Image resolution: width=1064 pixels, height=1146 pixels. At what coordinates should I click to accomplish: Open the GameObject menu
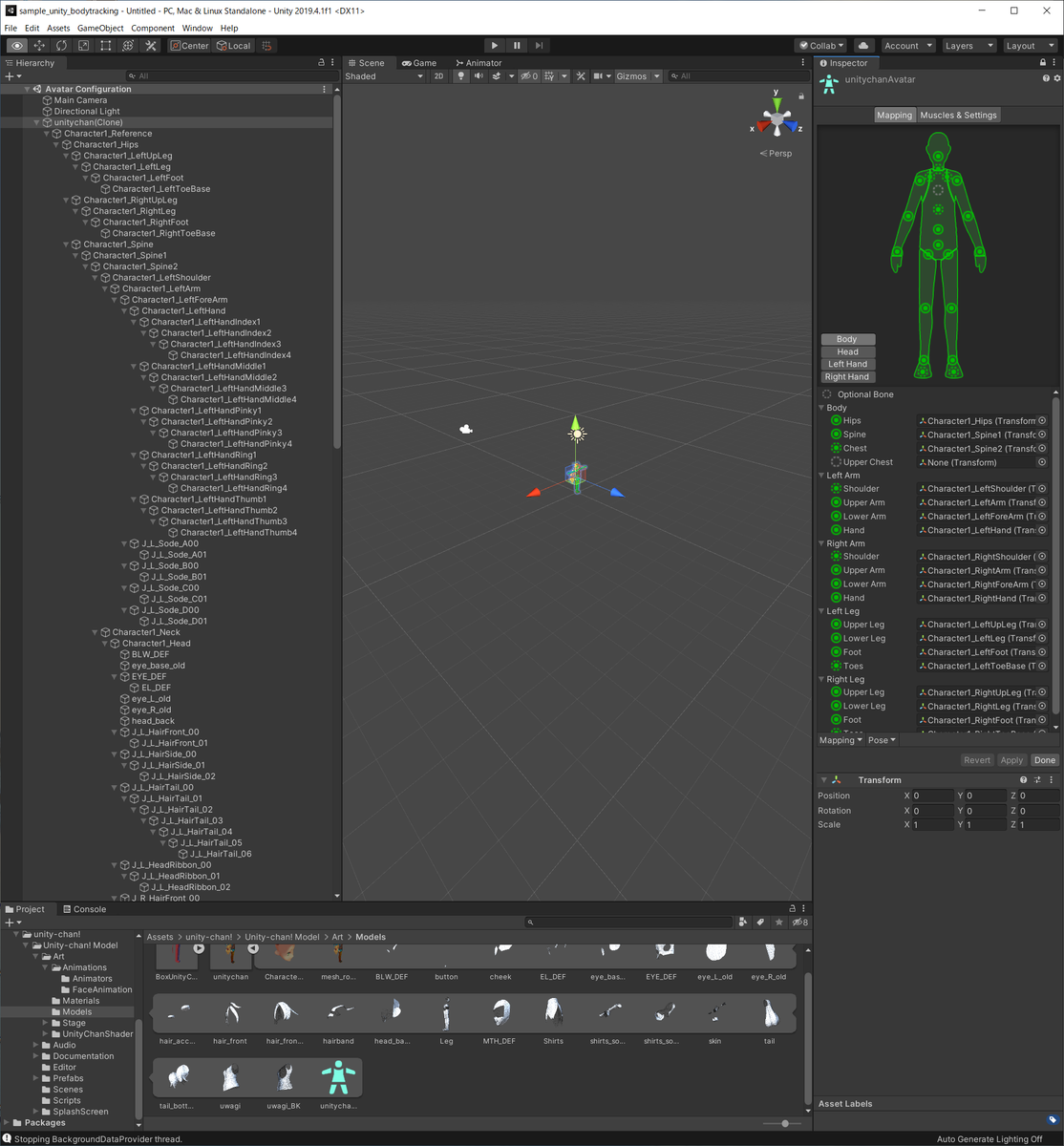(99, 28)
